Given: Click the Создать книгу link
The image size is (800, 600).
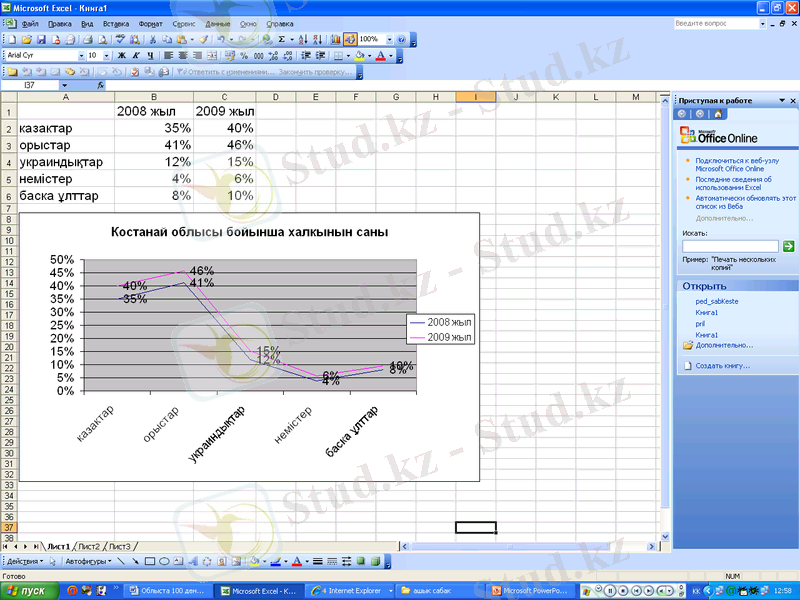Looking at the screenshot, I should 718,366.
